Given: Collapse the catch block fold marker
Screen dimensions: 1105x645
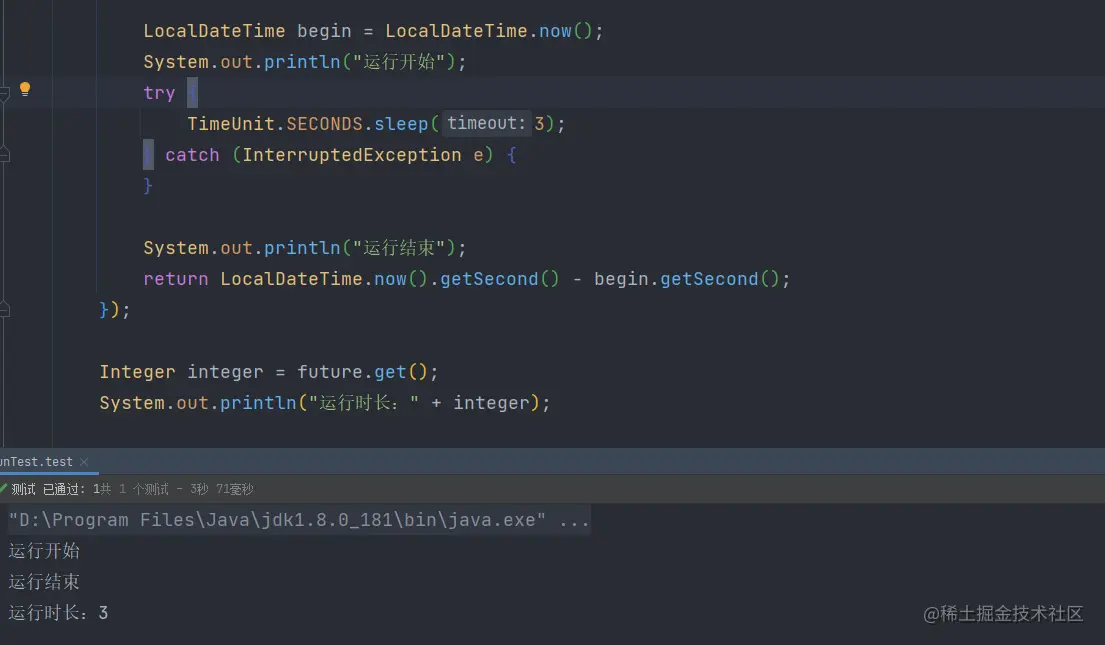Looking at the screenshot, I should pyautogui.click(x=4, y=154).
